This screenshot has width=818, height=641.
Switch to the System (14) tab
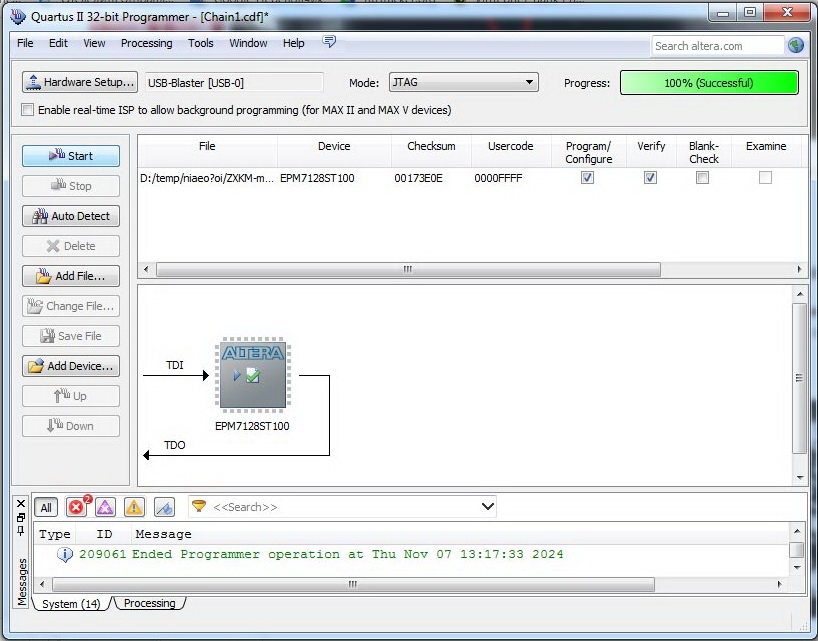(71, 603)
